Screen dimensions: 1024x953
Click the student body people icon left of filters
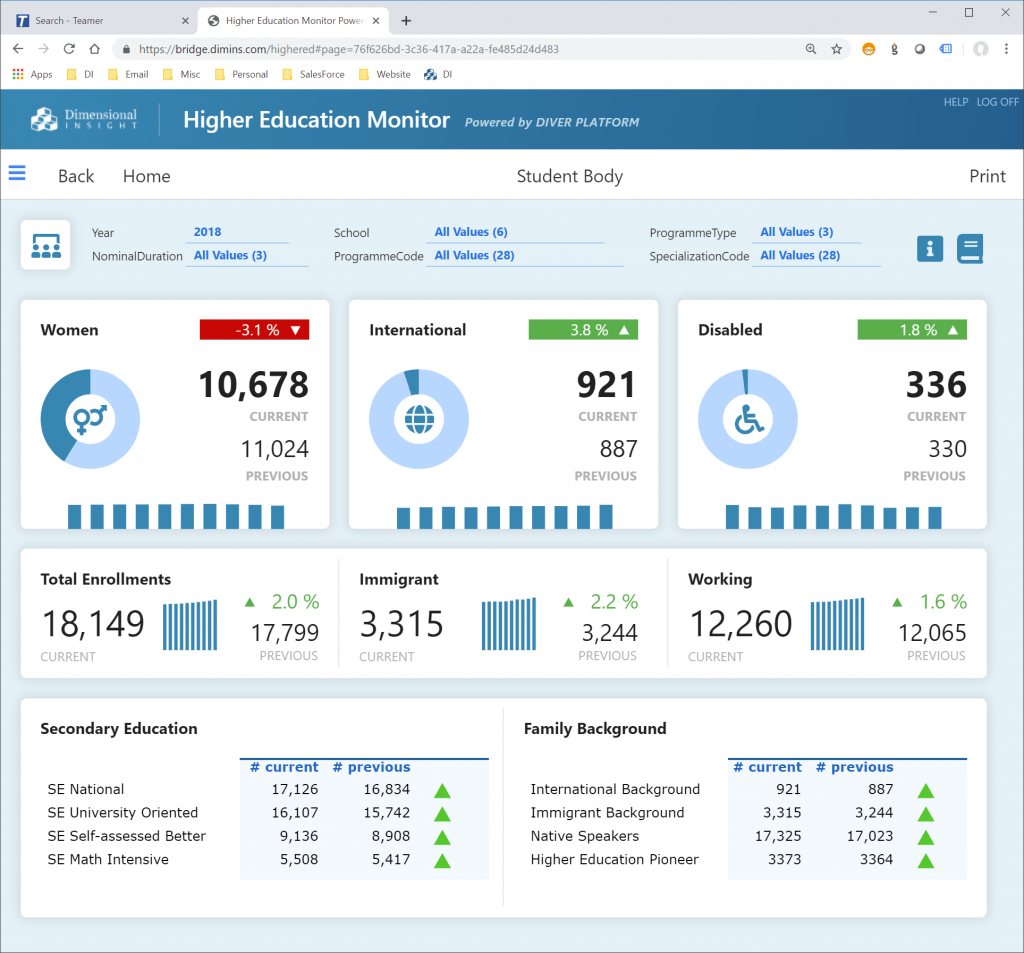[45, 244]
